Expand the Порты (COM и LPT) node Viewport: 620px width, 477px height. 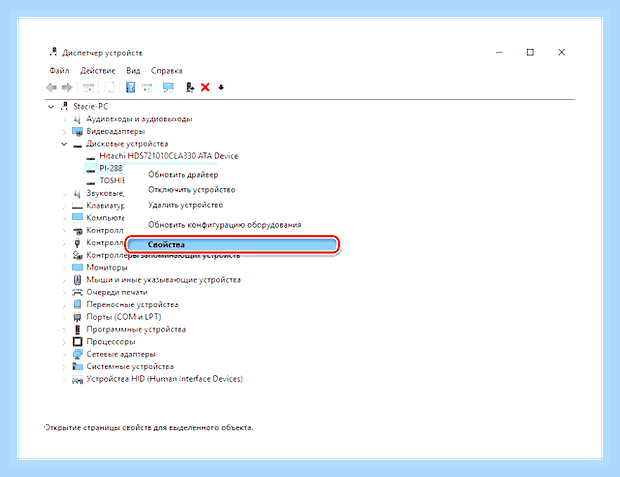point(64,317)
